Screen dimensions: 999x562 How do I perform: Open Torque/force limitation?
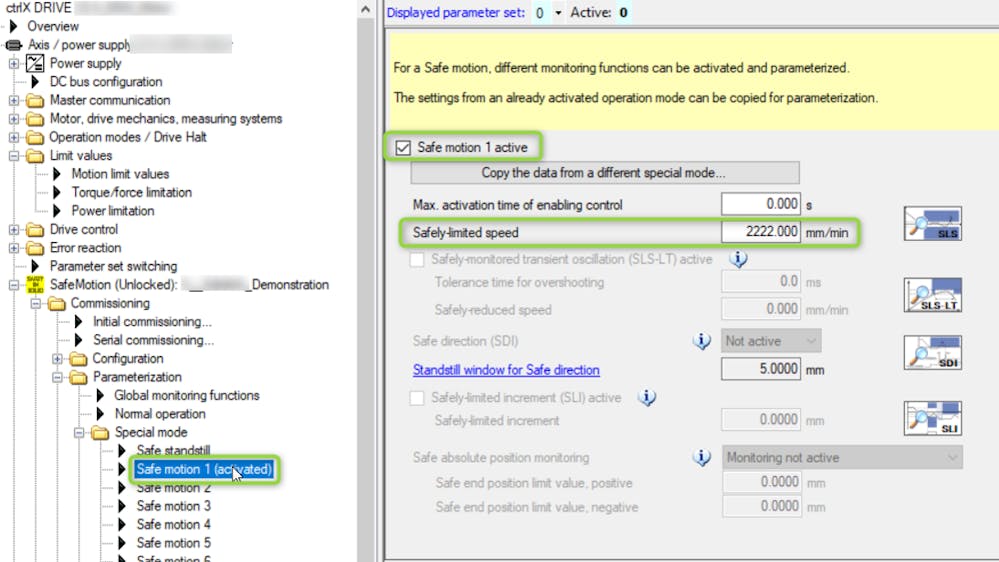pyautogui.click(x=132, y=192)
